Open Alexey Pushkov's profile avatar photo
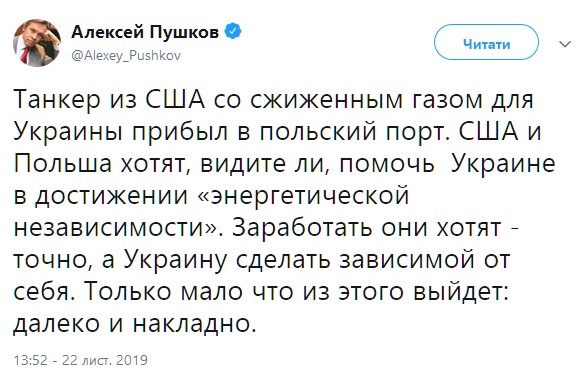This screenshot has height=378, width=581. [x=37, y=43]
